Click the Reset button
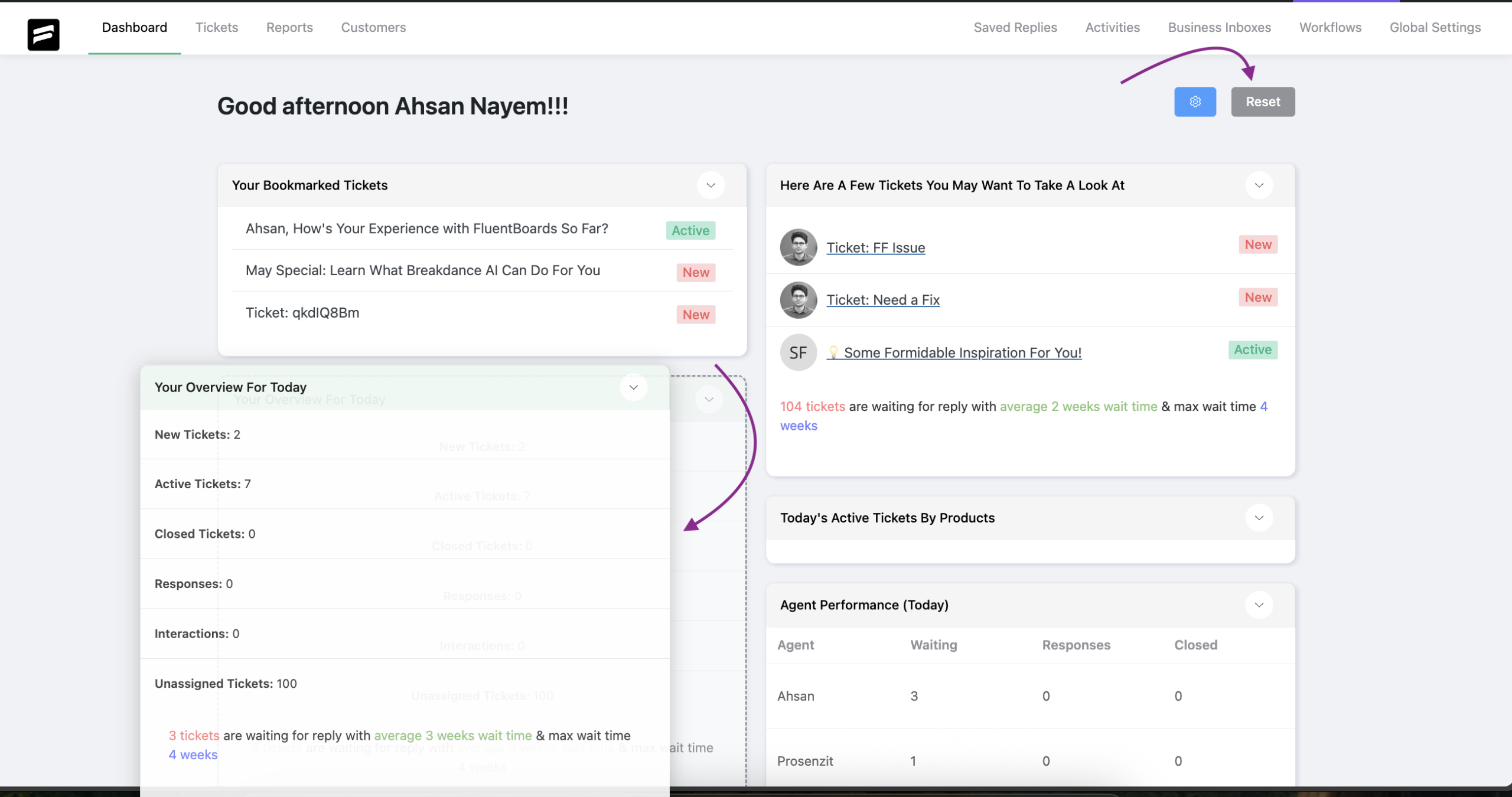The image size is (1512, 797). click(1262, 102)
